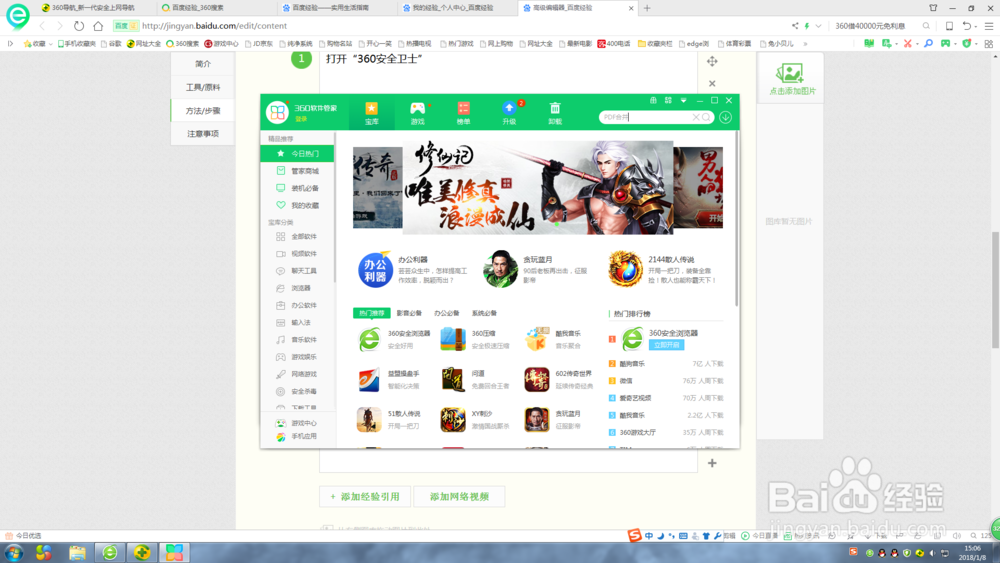The image size is (1000, 563).
Task: Open the dropdown menu arrow in the 360 title bar
Action: pos(683,101)
